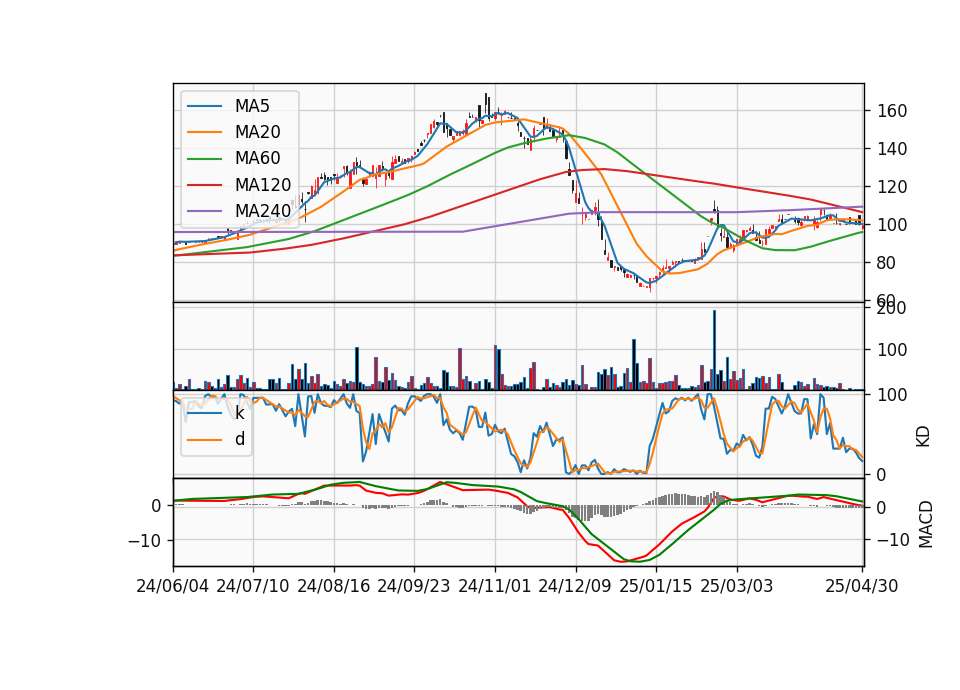
Task: Click the red MA120 legend line sample
Action: click(x=205, y=185)
